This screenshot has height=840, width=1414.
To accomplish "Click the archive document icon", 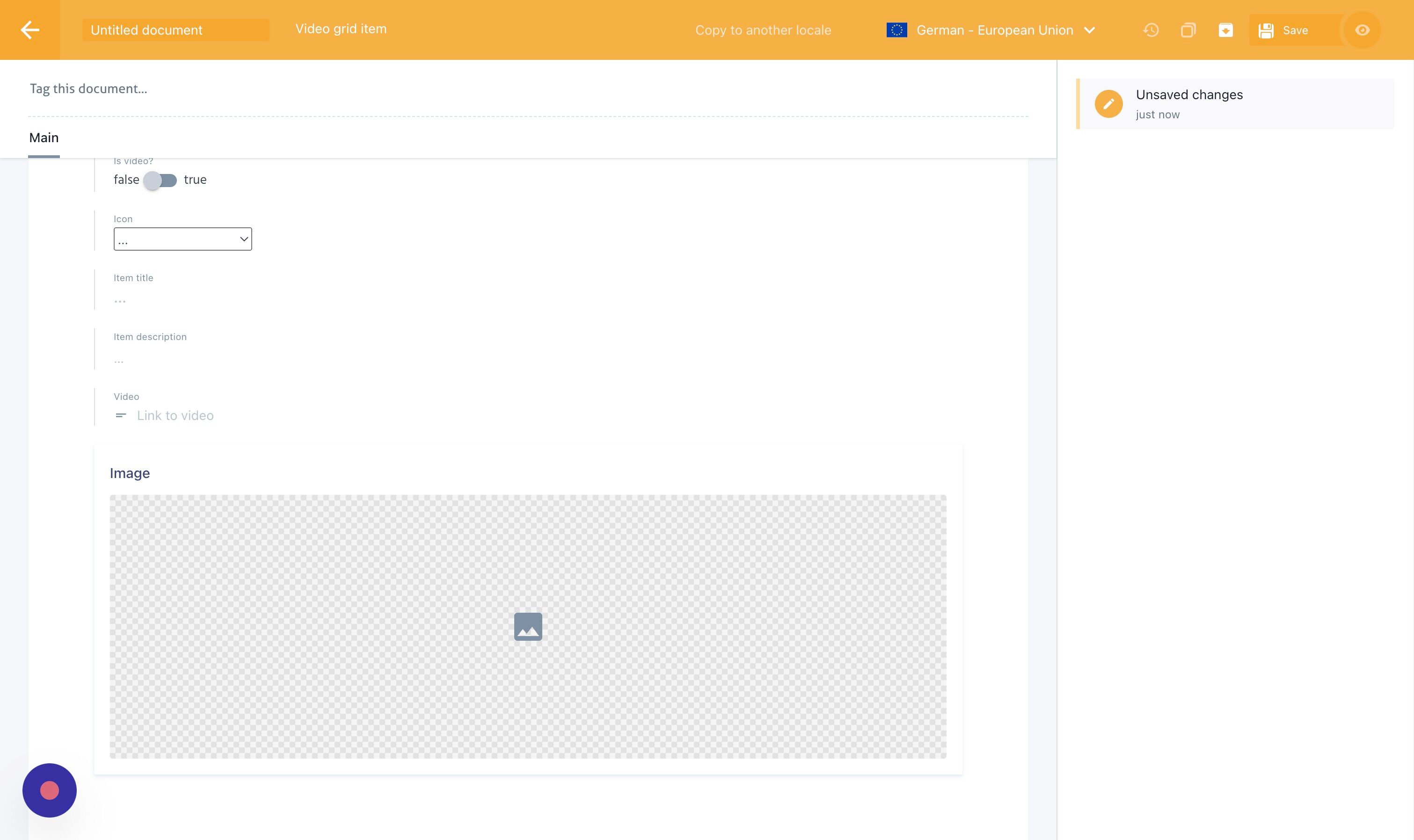I will [x=1225, y=30].
